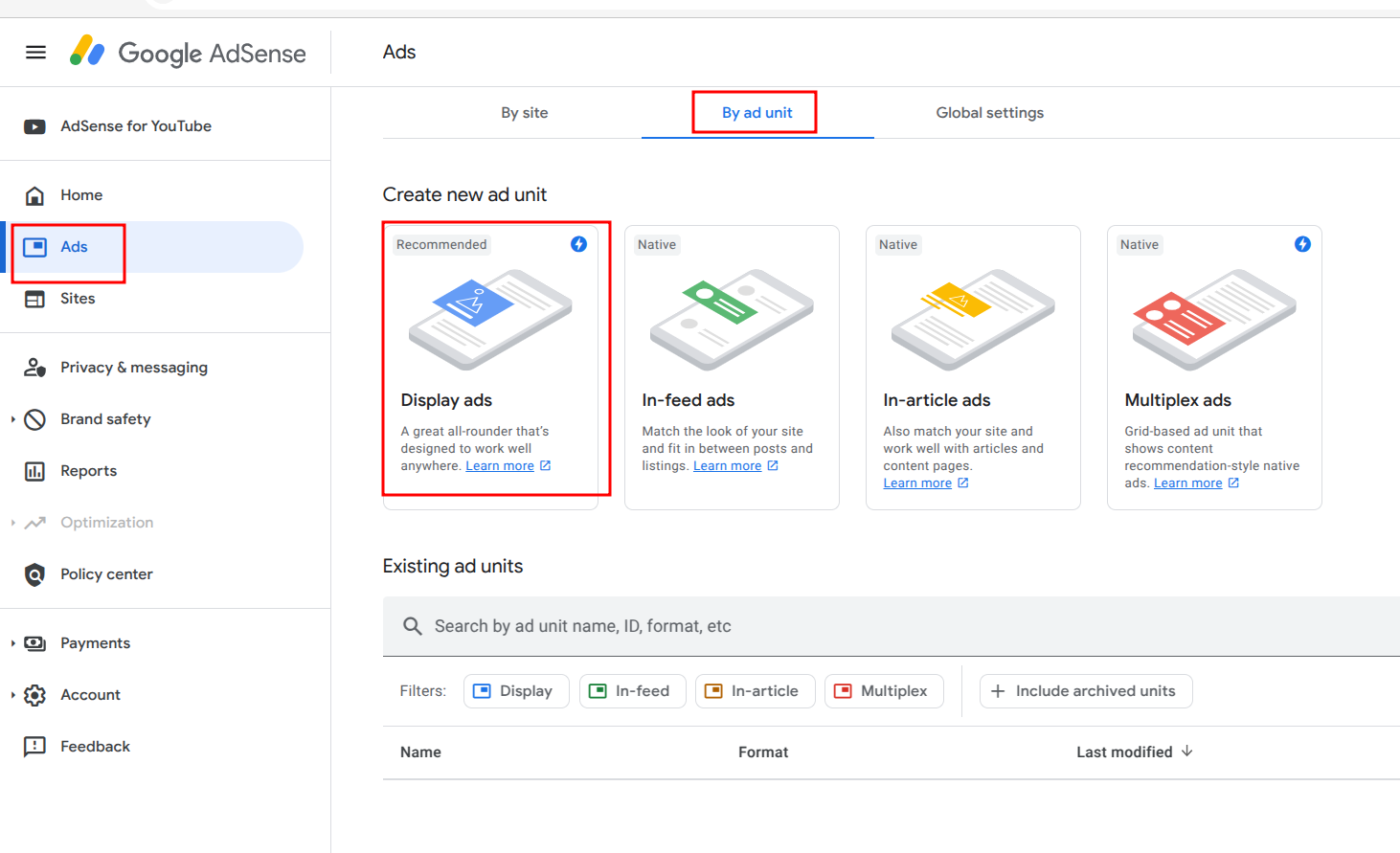This screenshot has width=1400, height=853.
Task: Create a new Multiplex ads unit
Action: coord(1214,368)
